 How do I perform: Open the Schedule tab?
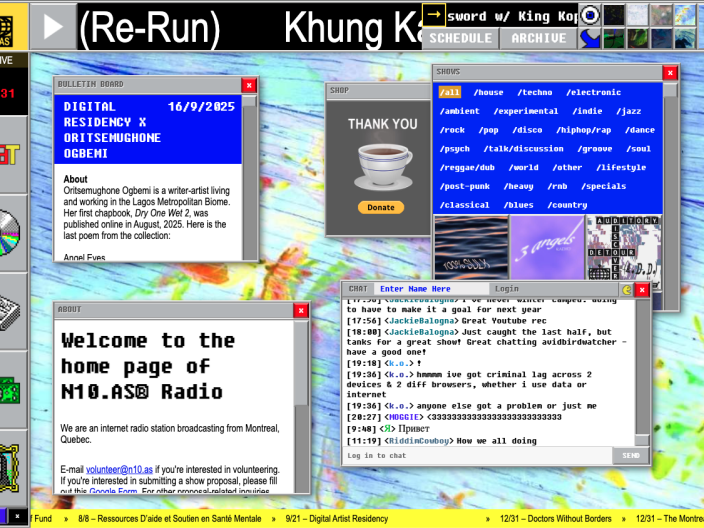[461, 39]
